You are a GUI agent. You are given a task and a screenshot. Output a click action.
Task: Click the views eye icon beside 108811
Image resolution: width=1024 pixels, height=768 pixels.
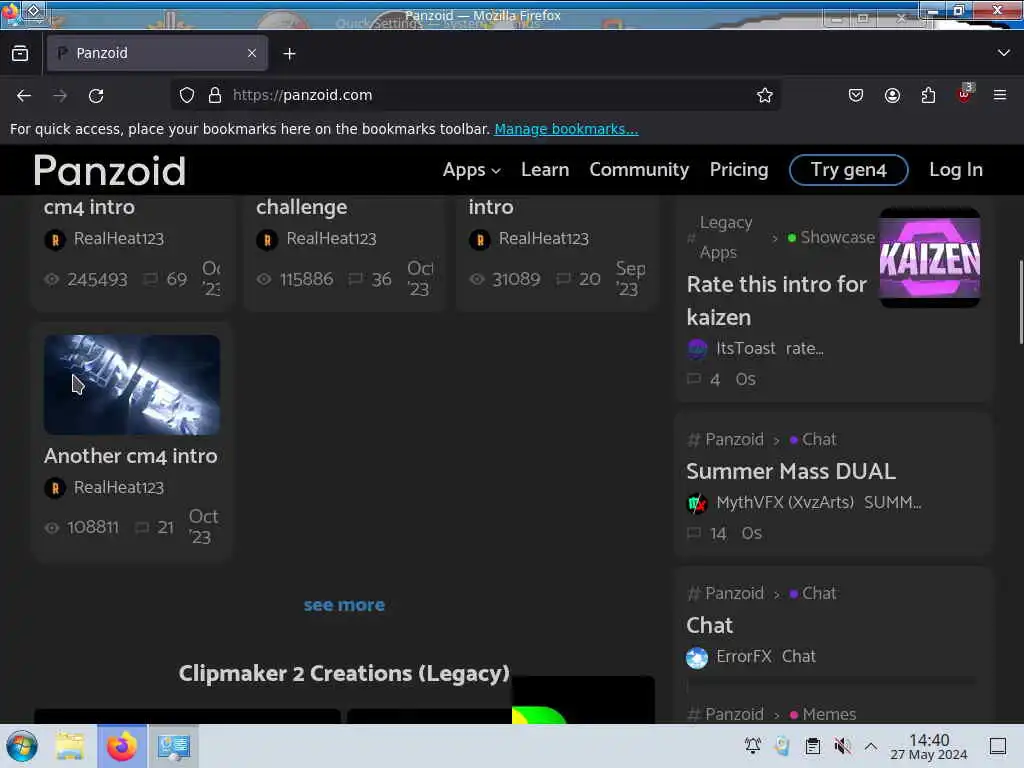(52, 528)
